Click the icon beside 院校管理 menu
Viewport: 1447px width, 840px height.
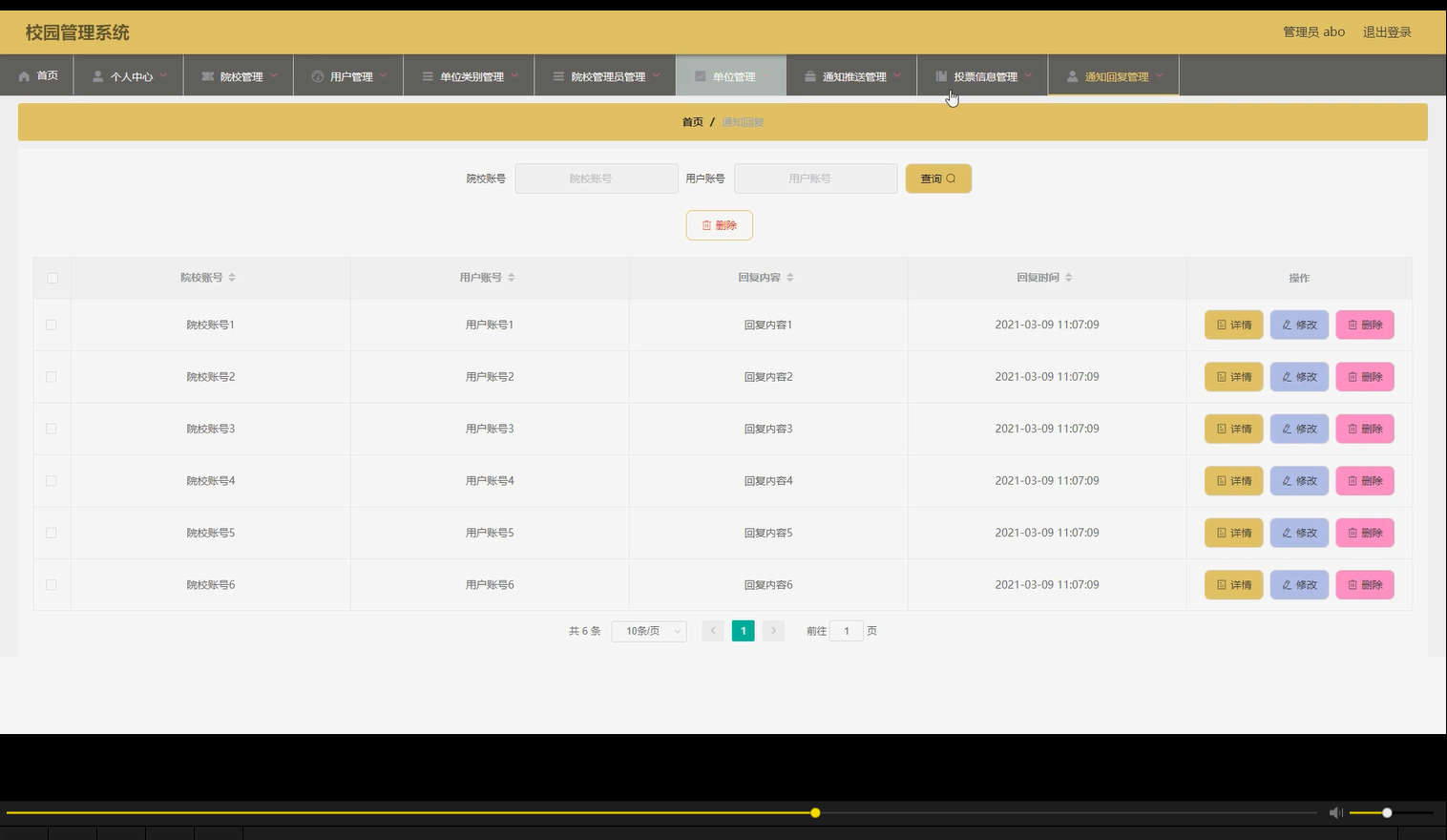(207, 76)
